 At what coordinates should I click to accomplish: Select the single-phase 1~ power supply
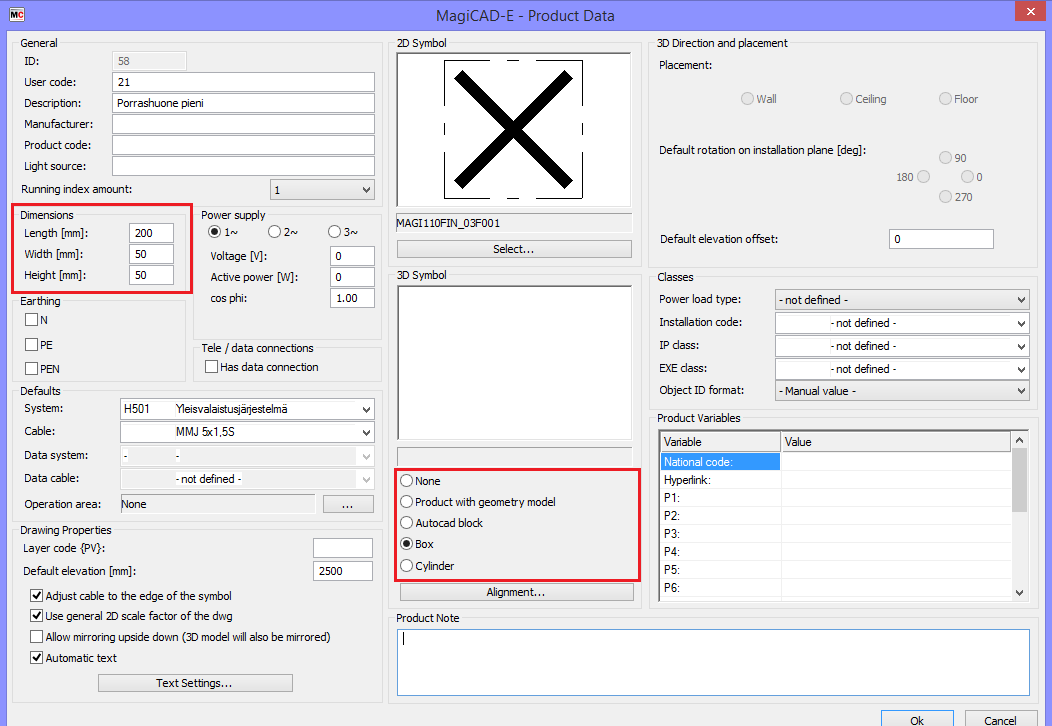pyautogui.click(x=214, y=231)
